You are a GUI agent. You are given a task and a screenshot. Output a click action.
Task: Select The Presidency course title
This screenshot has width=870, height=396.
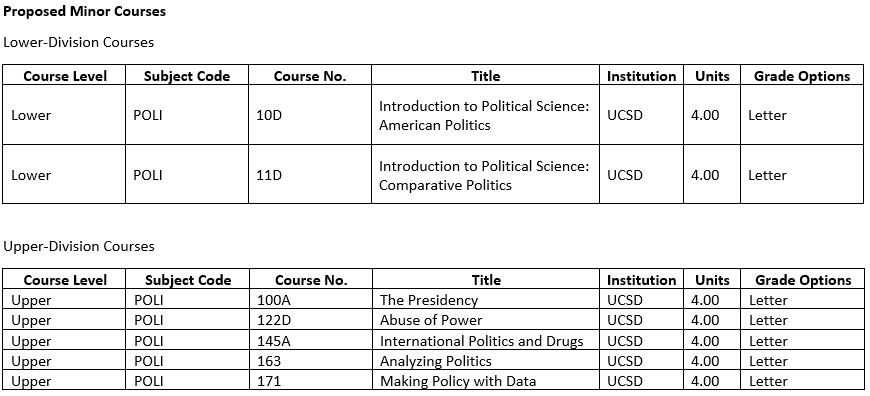coord(428,300)
